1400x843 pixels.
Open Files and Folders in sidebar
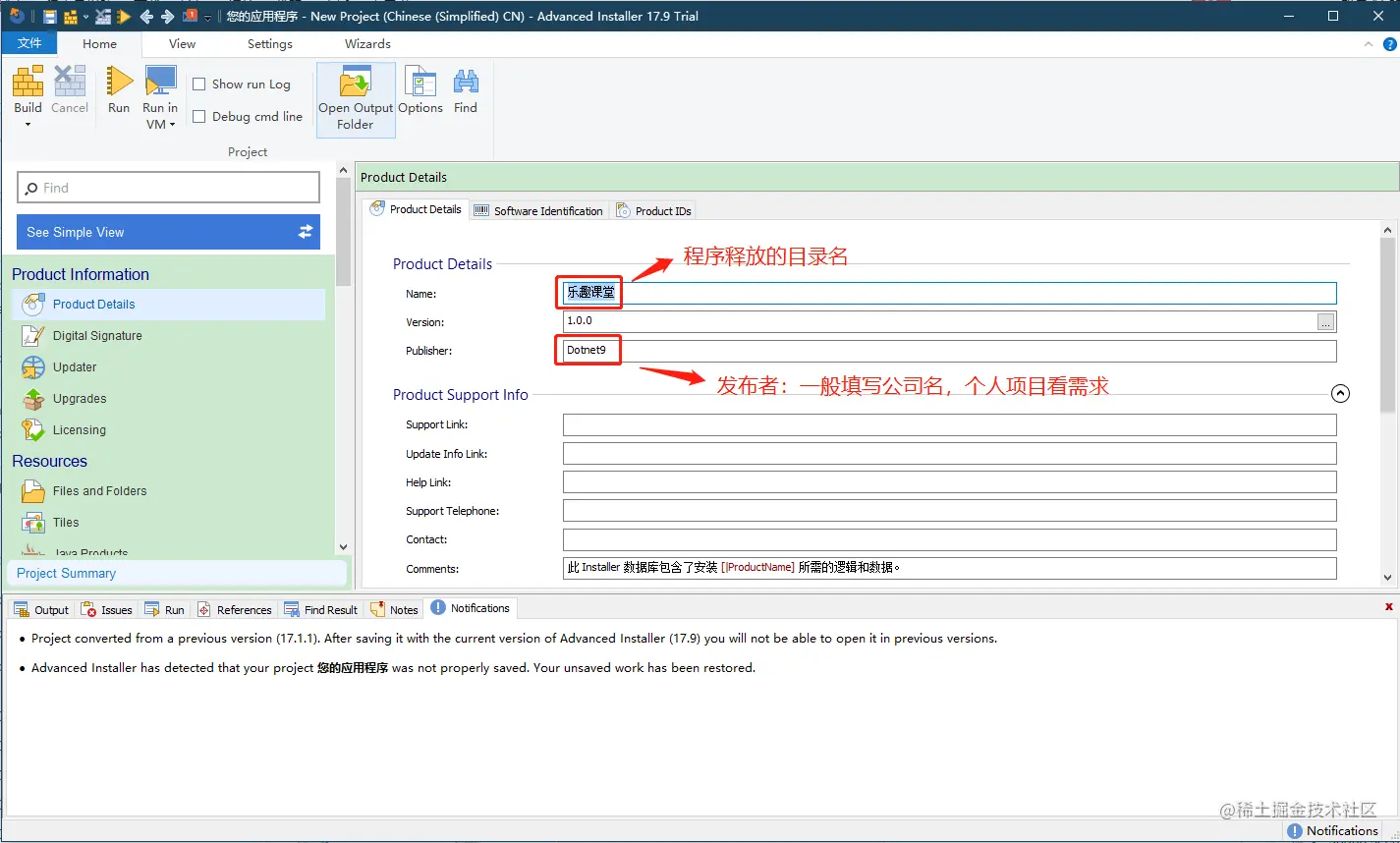pyautogui.click(x=99, y=491)
